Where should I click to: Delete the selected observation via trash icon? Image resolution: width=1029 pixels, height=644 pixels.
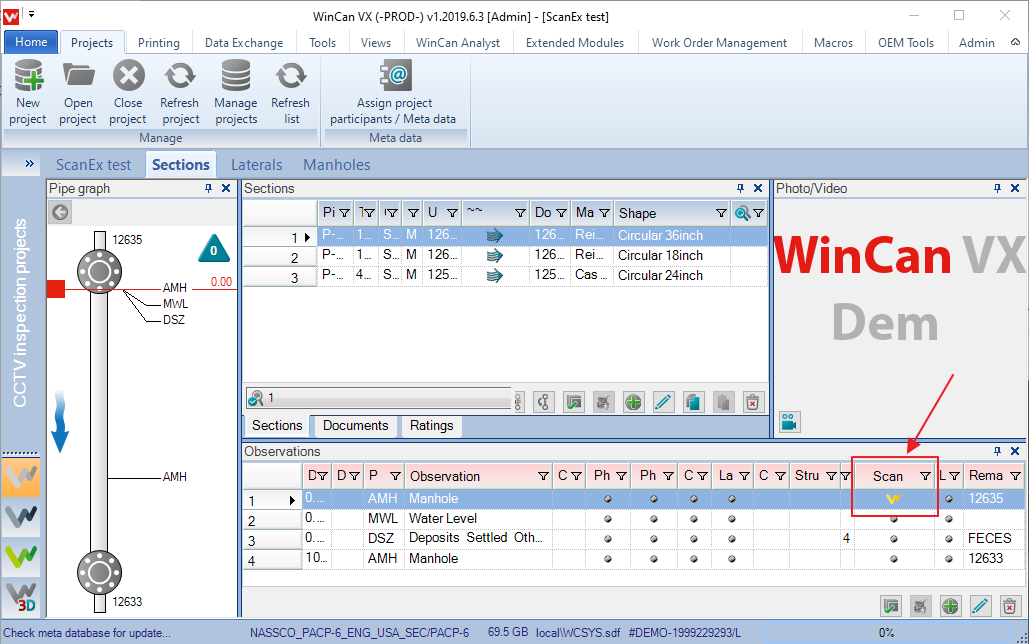[x=1008, y=606]
